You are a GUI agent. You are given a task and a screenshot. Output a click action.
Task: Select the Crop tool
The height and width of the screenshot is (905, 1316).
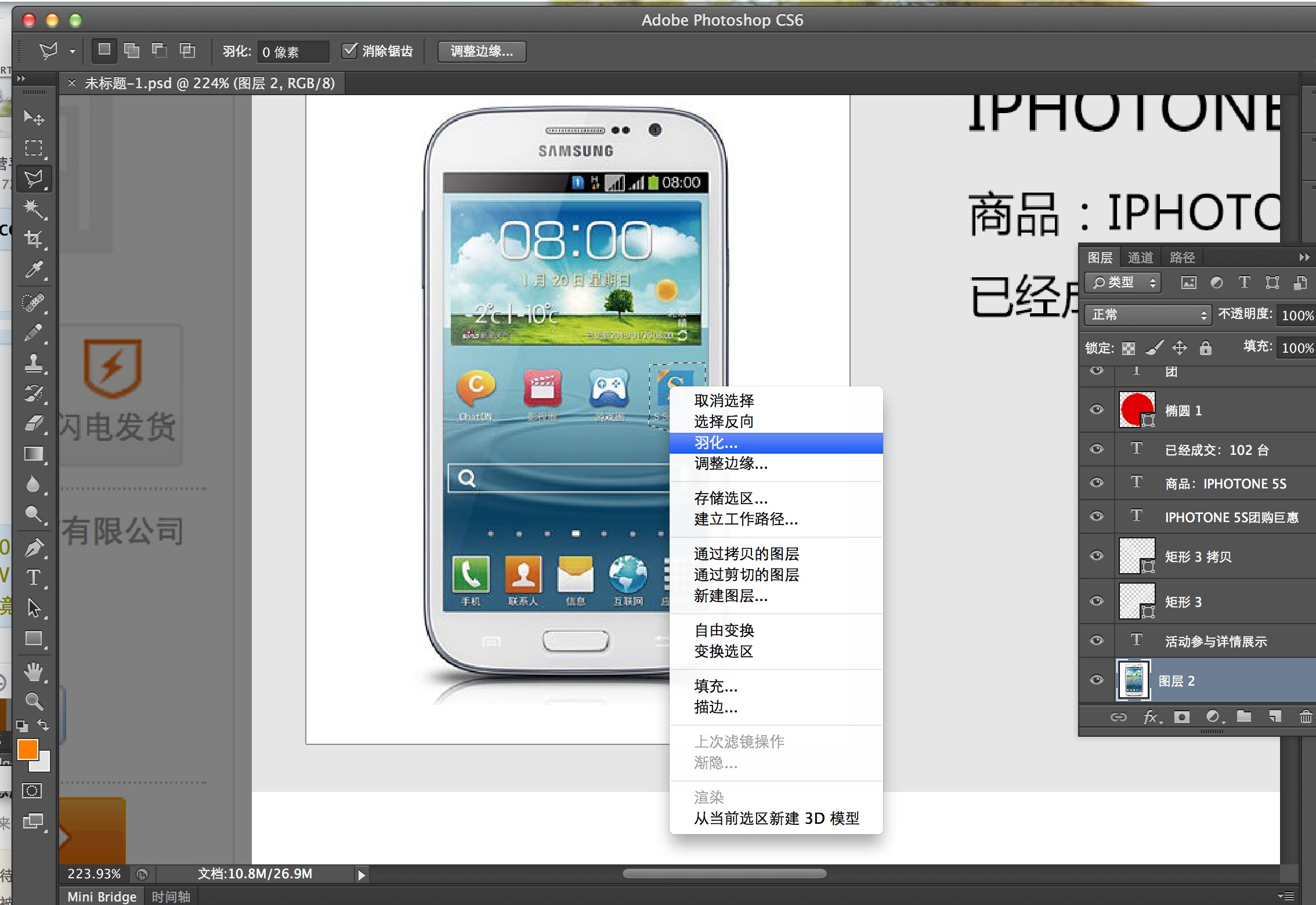click(x=34, y=239)
